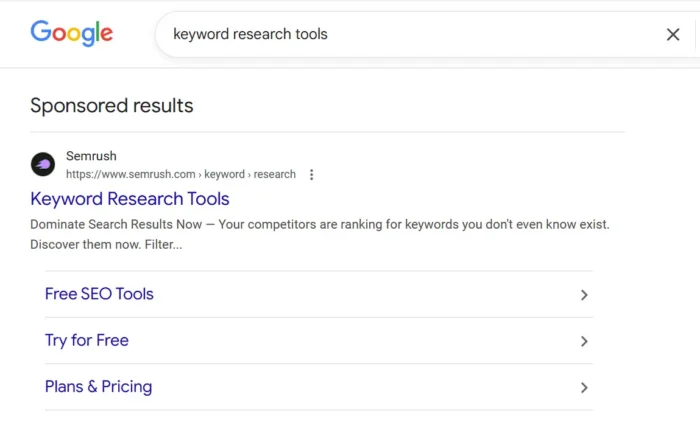700x442 pixels.
Task: Open the three-dot ad options menu
Action: pyautogui.click(x=311, y=175)
